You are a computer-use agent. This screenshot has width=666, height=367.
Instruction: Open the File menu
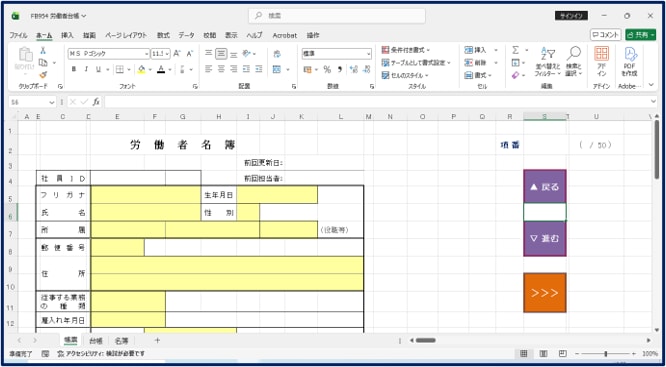pyautogui.click(x=18, y=35)
